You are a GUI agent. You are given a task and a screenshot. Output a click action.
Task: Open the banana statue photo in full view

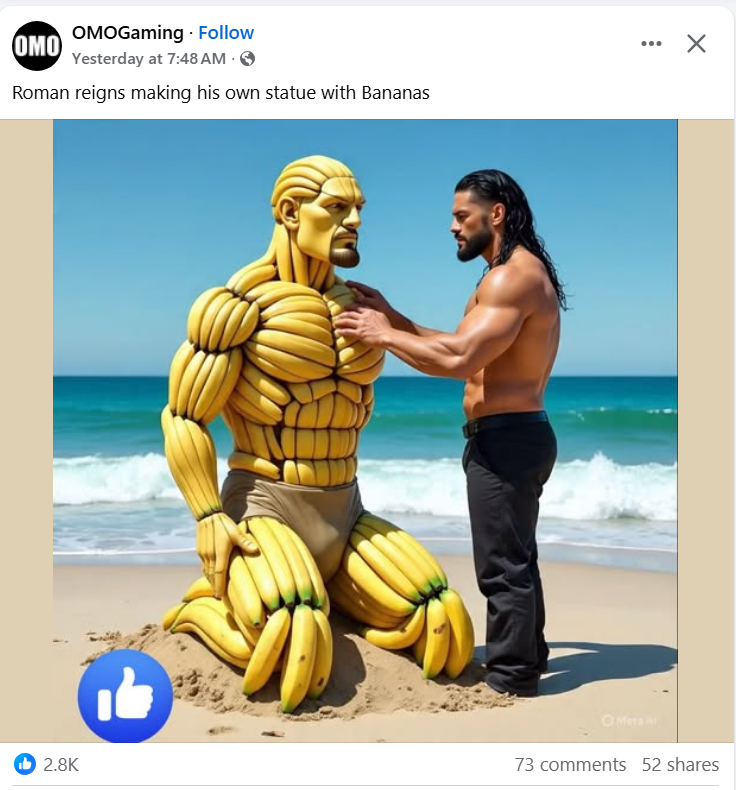pos(365,431)
